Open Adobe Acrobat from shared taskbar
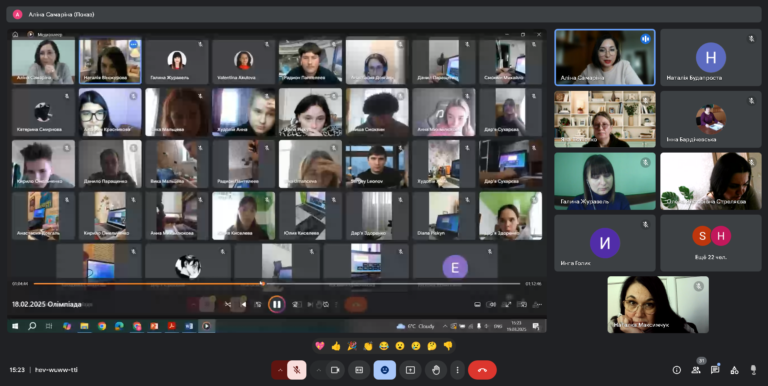Image resolution: width=768 pixels, height=386 pixels. click(x=172, y=326)
